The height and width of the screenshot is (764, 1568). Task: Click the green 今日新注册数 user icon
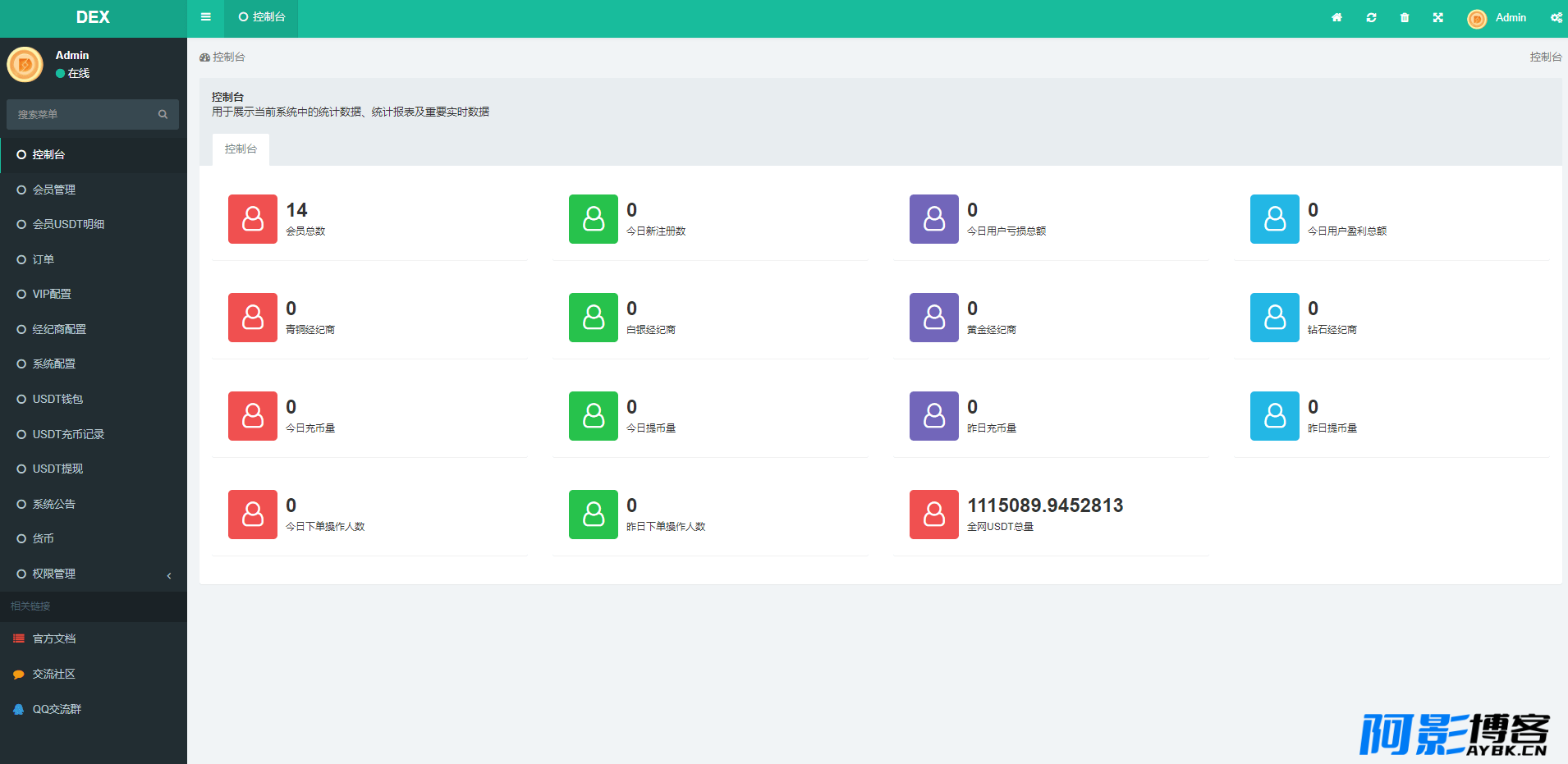594,219
